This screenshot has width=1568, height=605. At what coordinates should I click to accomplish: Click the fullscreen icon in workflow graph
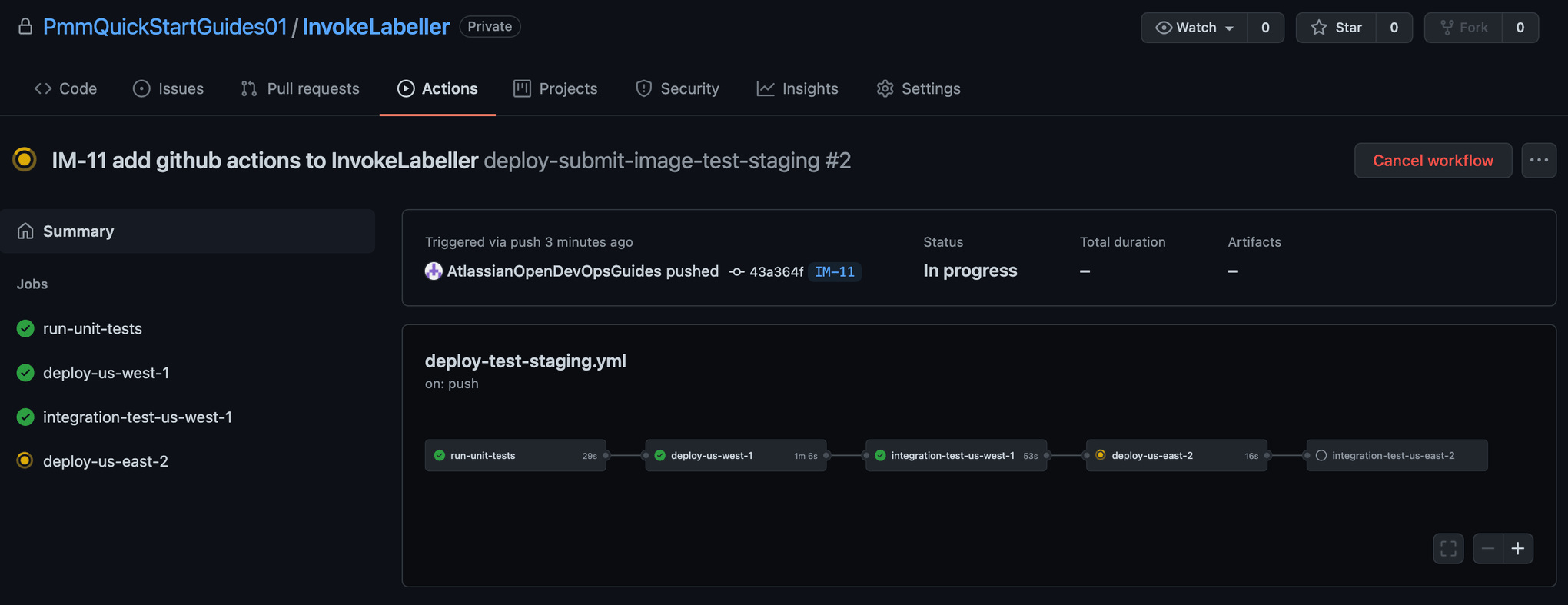[x=1448, y=548]
